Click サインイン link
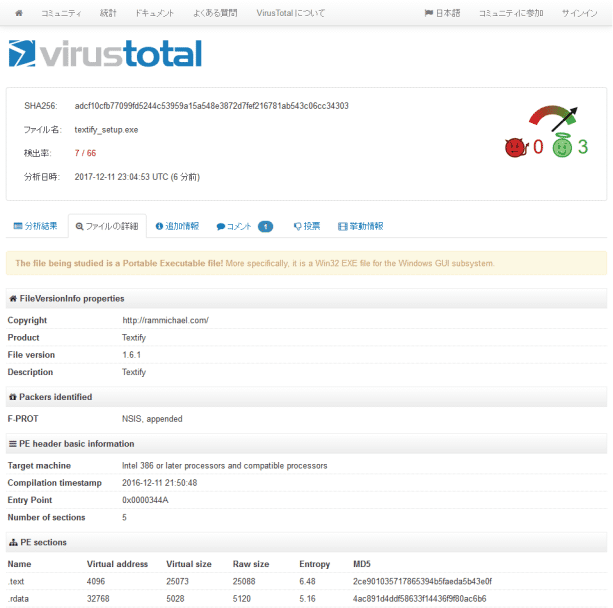 [579, 13]
